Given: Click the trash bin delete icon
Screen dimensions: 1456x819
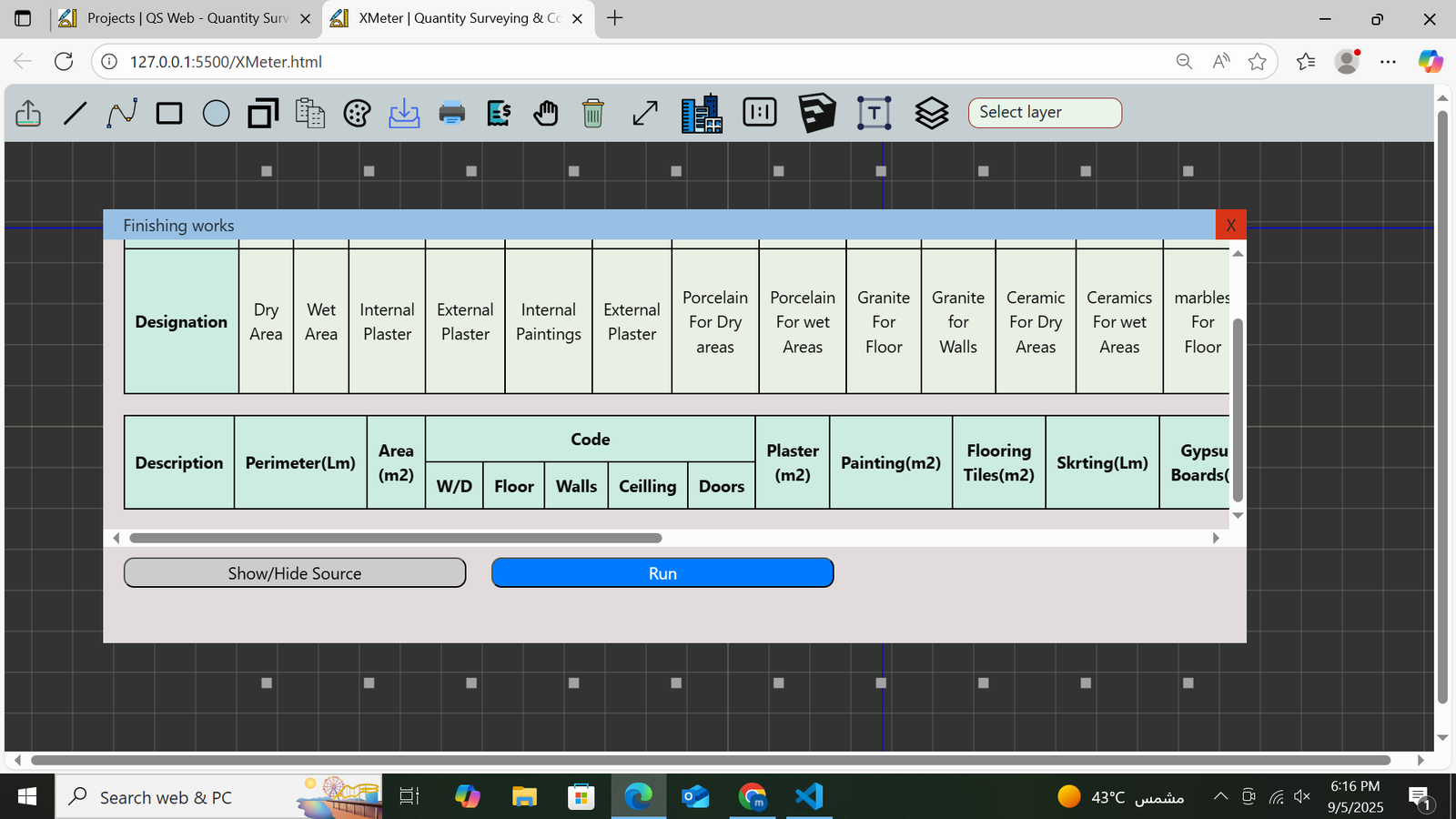Looking at the screenshot, I should (x=592, y=113).
